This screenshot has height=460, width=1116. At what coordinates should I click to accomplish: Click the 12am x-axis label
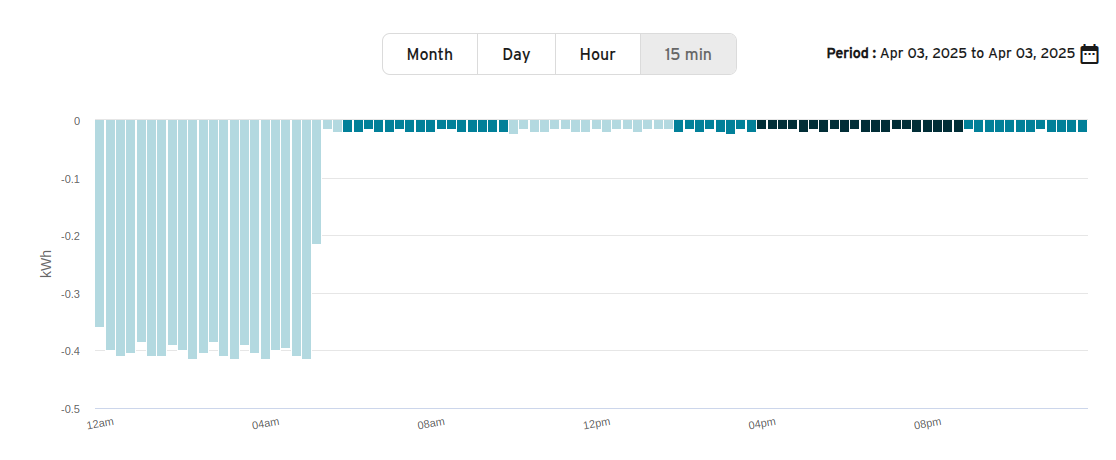(x=101, y=424)
